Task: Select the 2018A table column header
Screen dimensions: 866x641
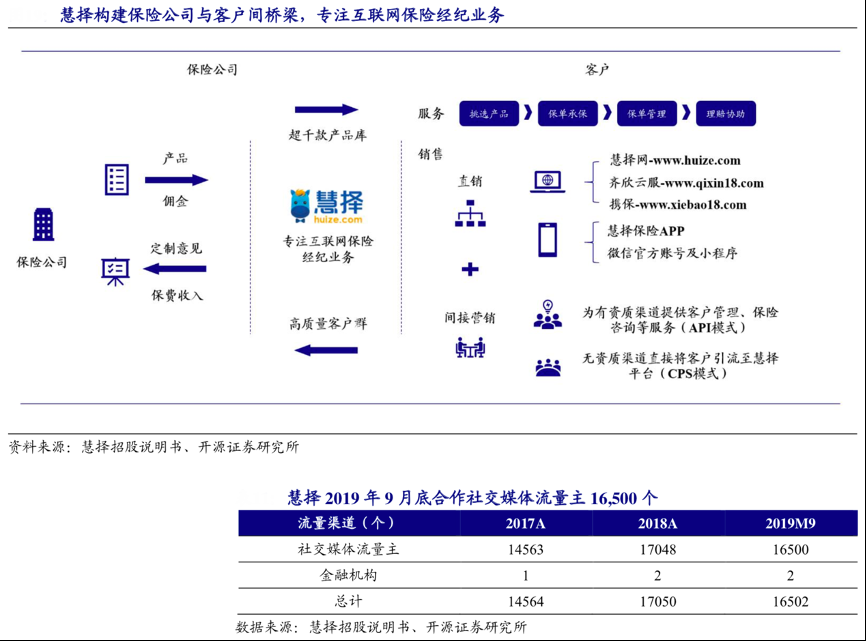Action: click(x=657, y=523)
